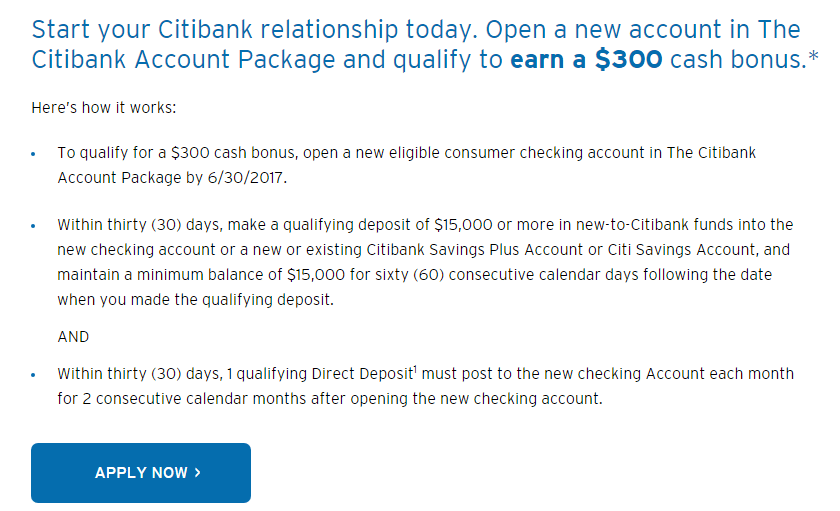Image resolution: width=840 pixels, height=511 pixels.
Task: Click the "Here's how it works:" line
Action: point(103,108)
